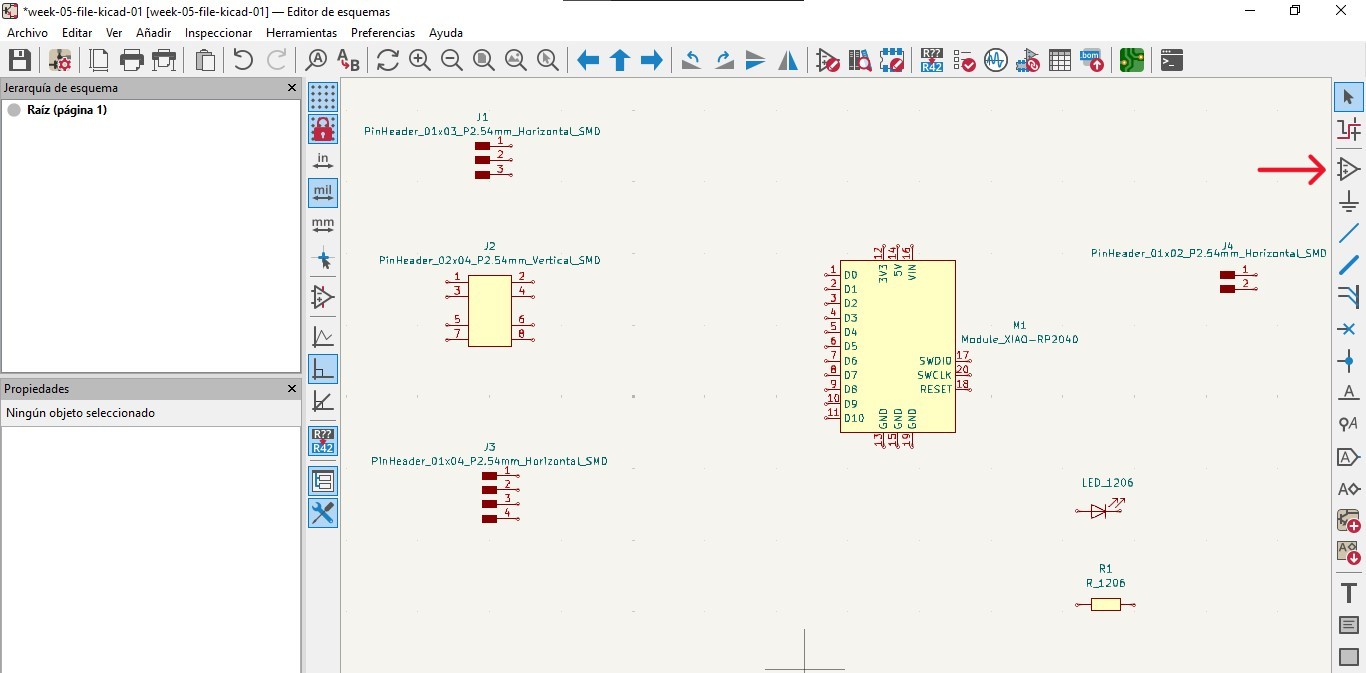The height and width of the screenshot is (673, 1366).
Task: Open the SPICE simulator
Action: (x=996, y=60)
